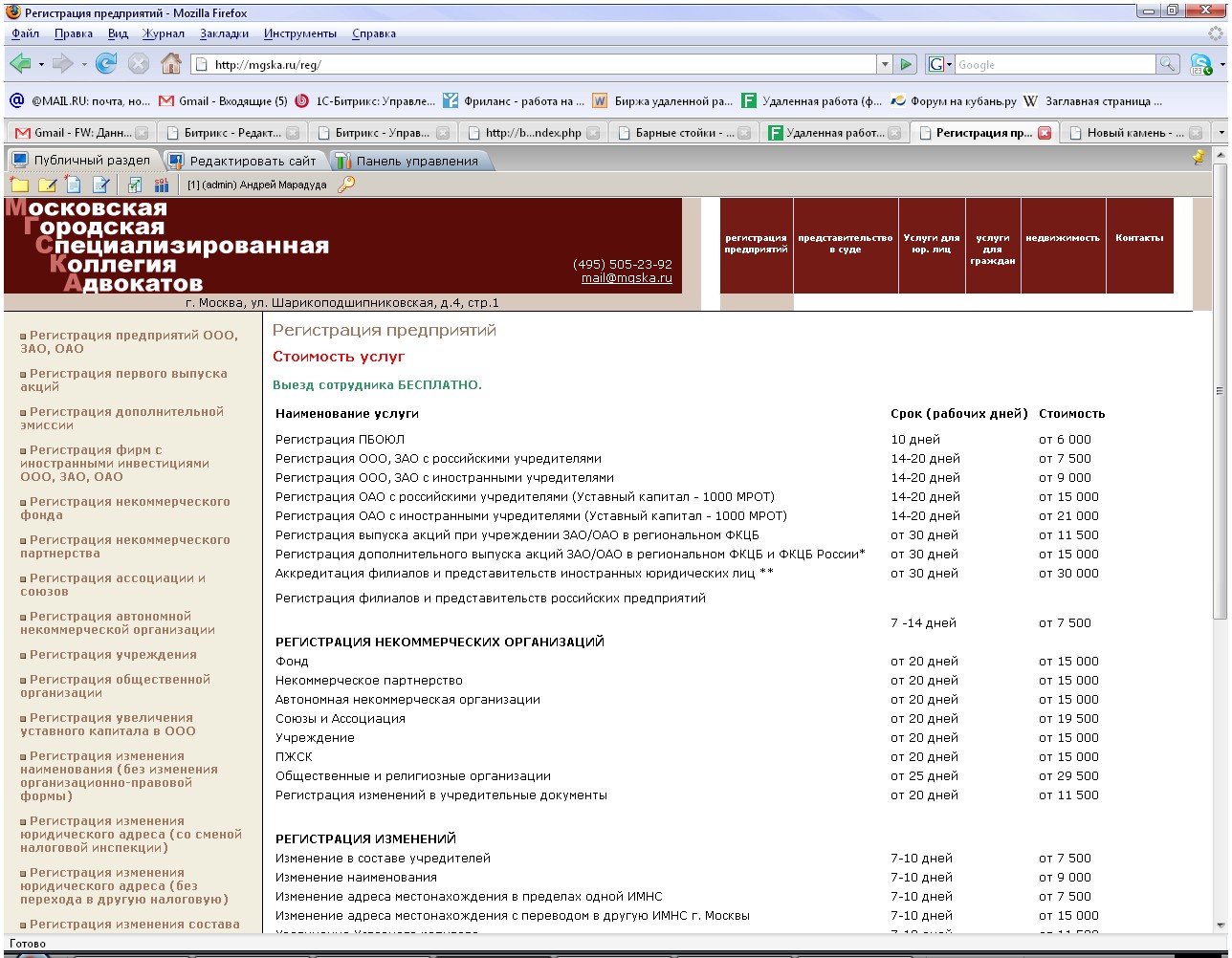Open the Закладки menu
This screenshot has height=958, width=1232.
(x=224, y=33)
